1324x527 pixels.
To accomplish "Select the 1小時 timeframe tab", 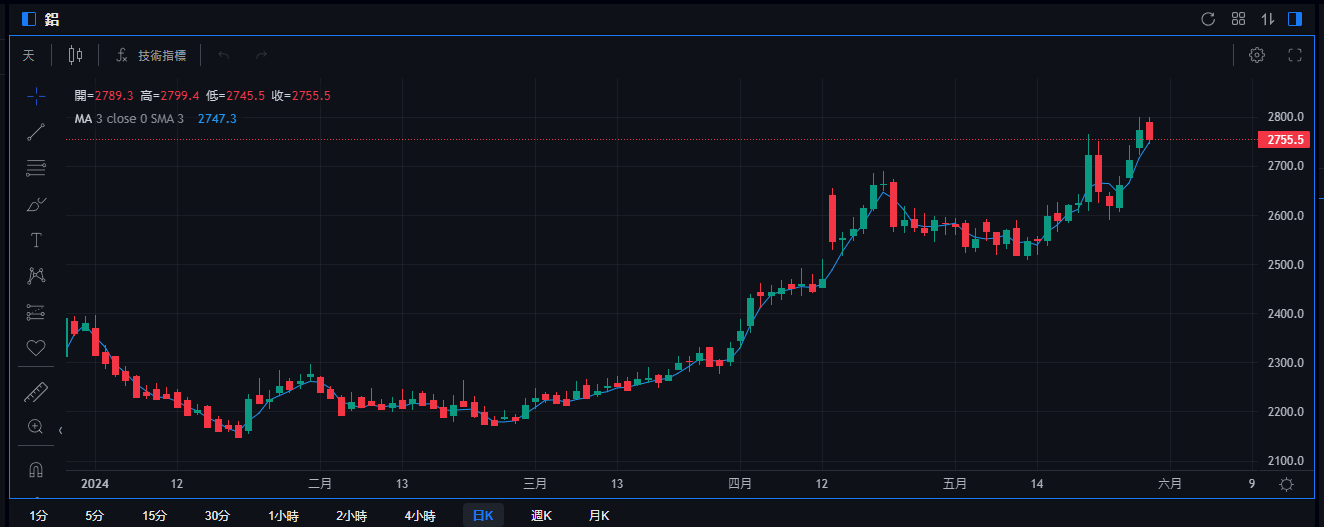I will click(x=283, y=516).
